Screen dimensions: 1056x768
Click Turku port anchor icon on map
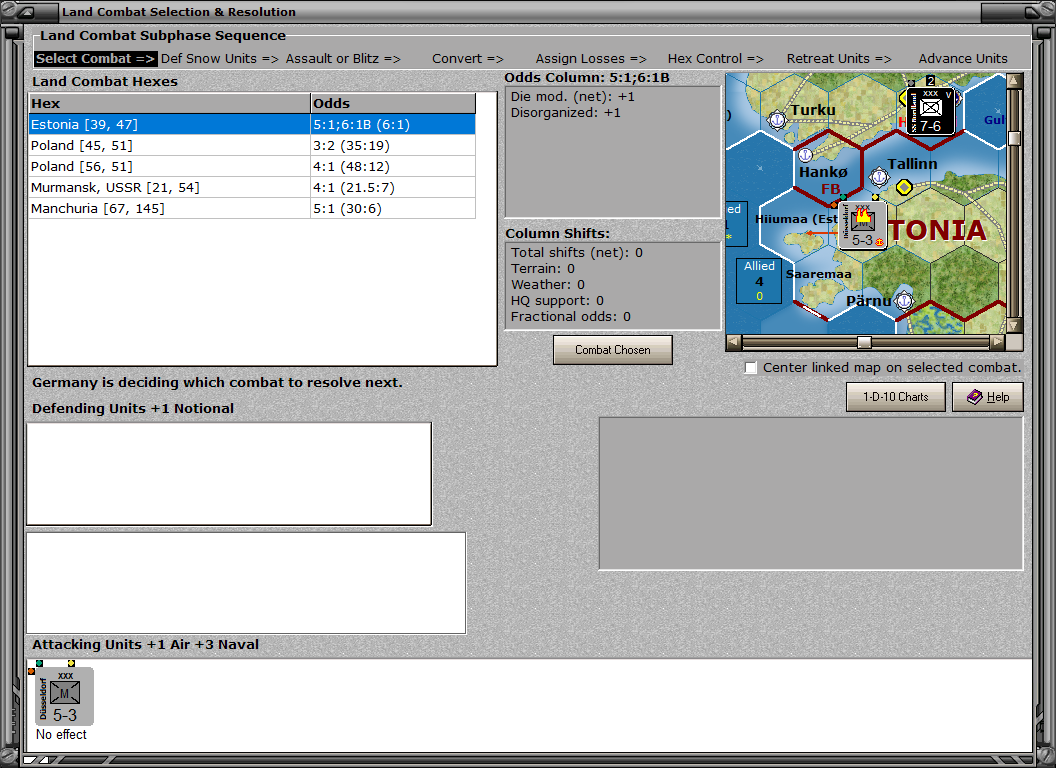click(x=777, y=120)
